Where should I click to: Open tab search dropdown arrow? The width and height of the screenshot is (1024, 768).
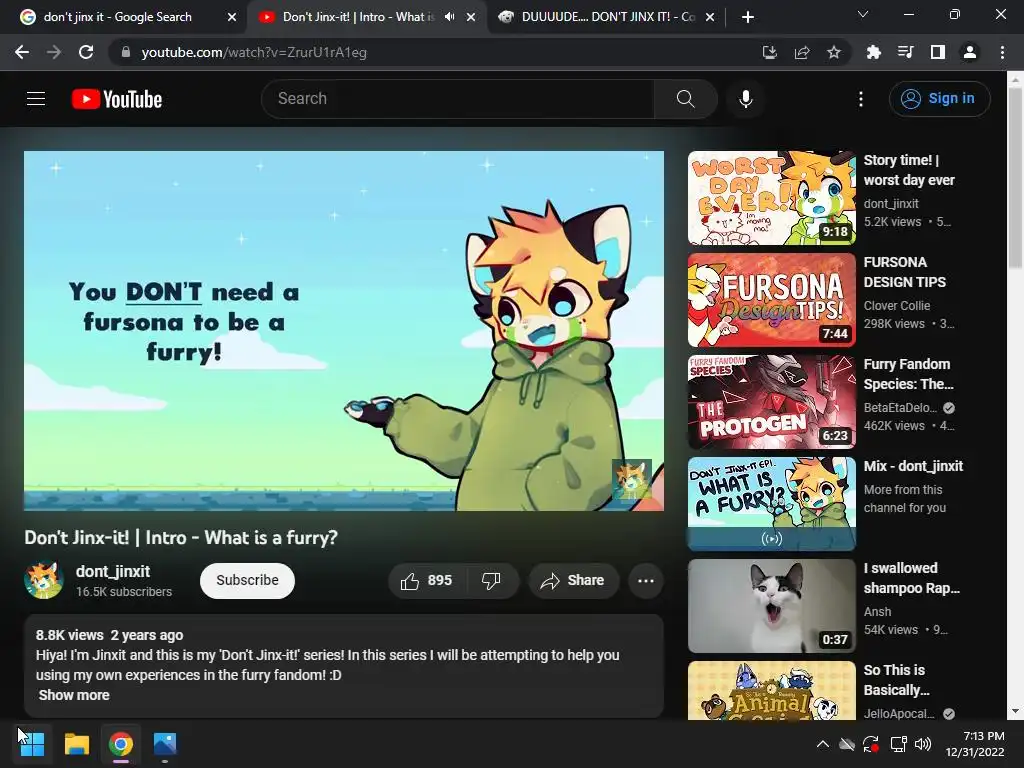point(863,14)
